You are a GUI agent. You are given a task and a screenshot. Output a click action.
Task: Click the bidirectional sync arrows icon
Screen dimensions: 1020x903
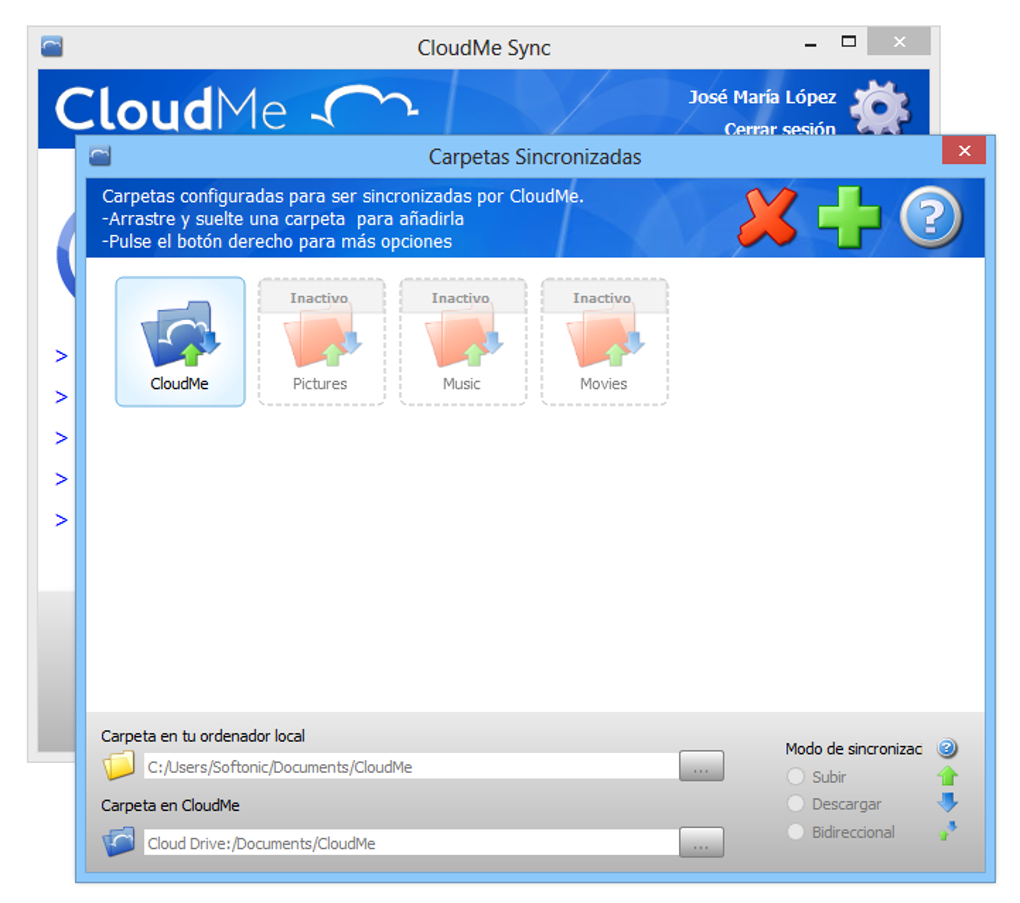coord(946,831)
